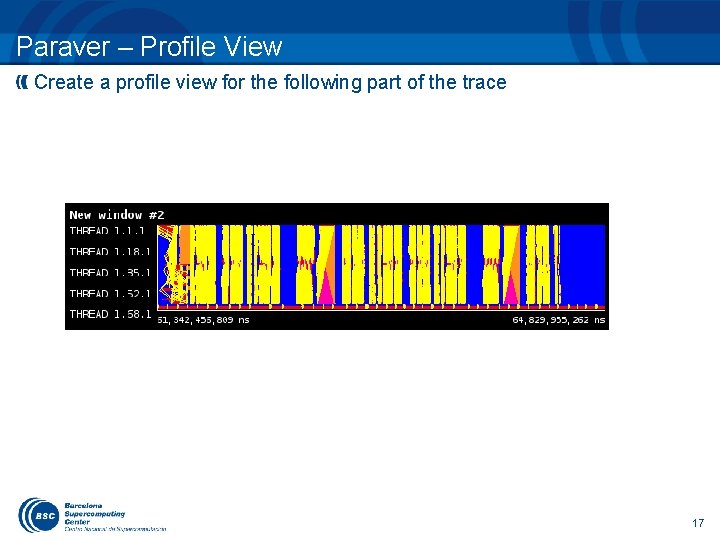The width and height of the screenshot is (720, 540).
Task: Select the THREAD 1.1.1 row label
Action: [107, 230]
